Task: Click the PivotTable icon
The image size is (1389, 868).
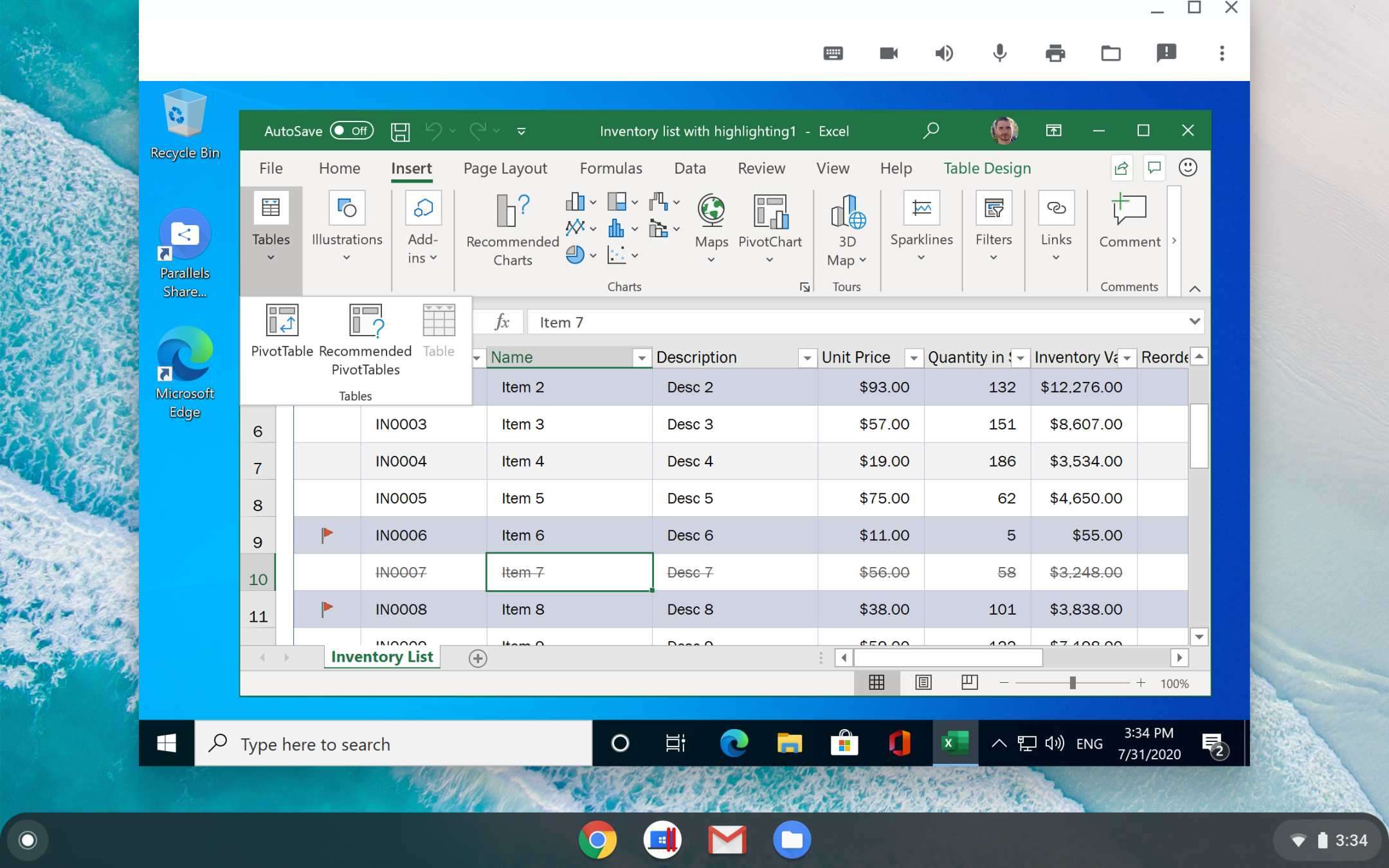Action: pyautogui.click(x=282, y=320)
